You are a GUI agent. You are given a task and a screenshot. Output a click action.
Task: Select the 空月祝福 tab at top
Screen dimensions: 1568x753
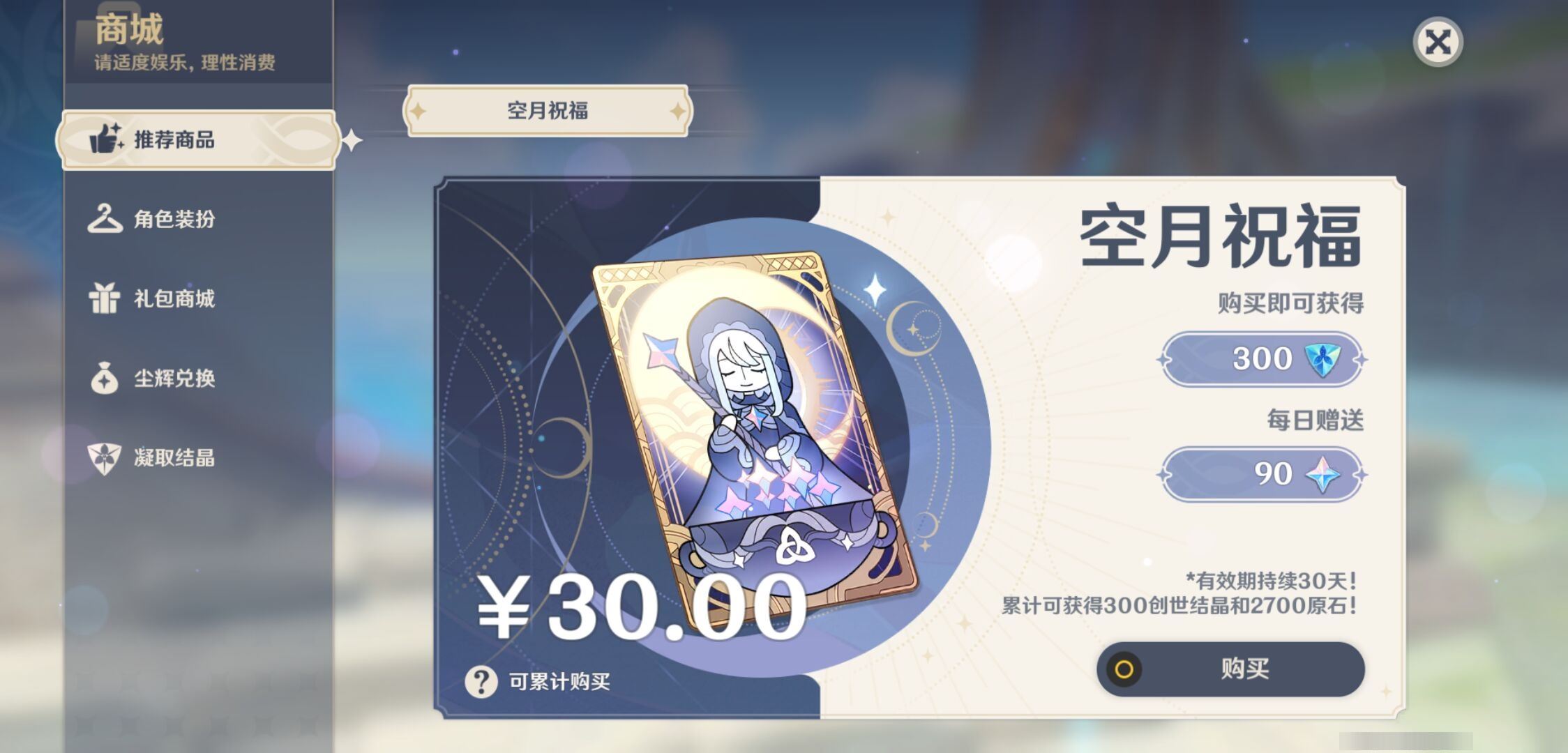click(x=548, y=111)
